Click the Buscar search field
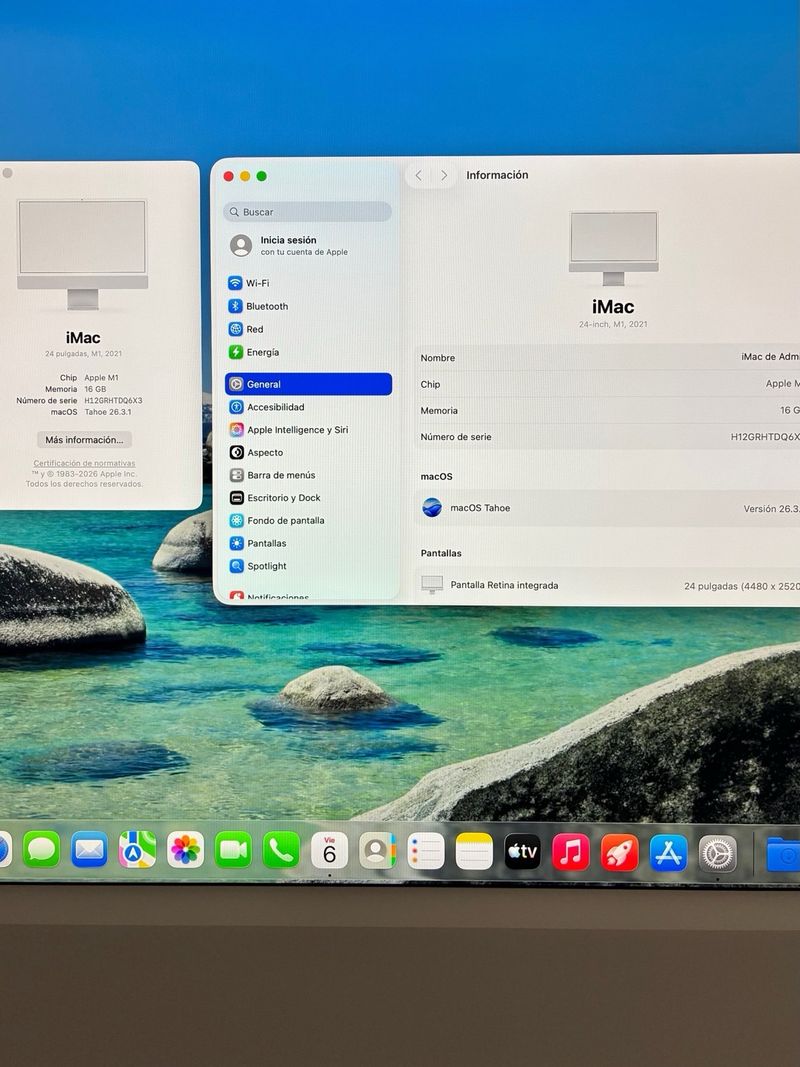 [x=307, y=212]
